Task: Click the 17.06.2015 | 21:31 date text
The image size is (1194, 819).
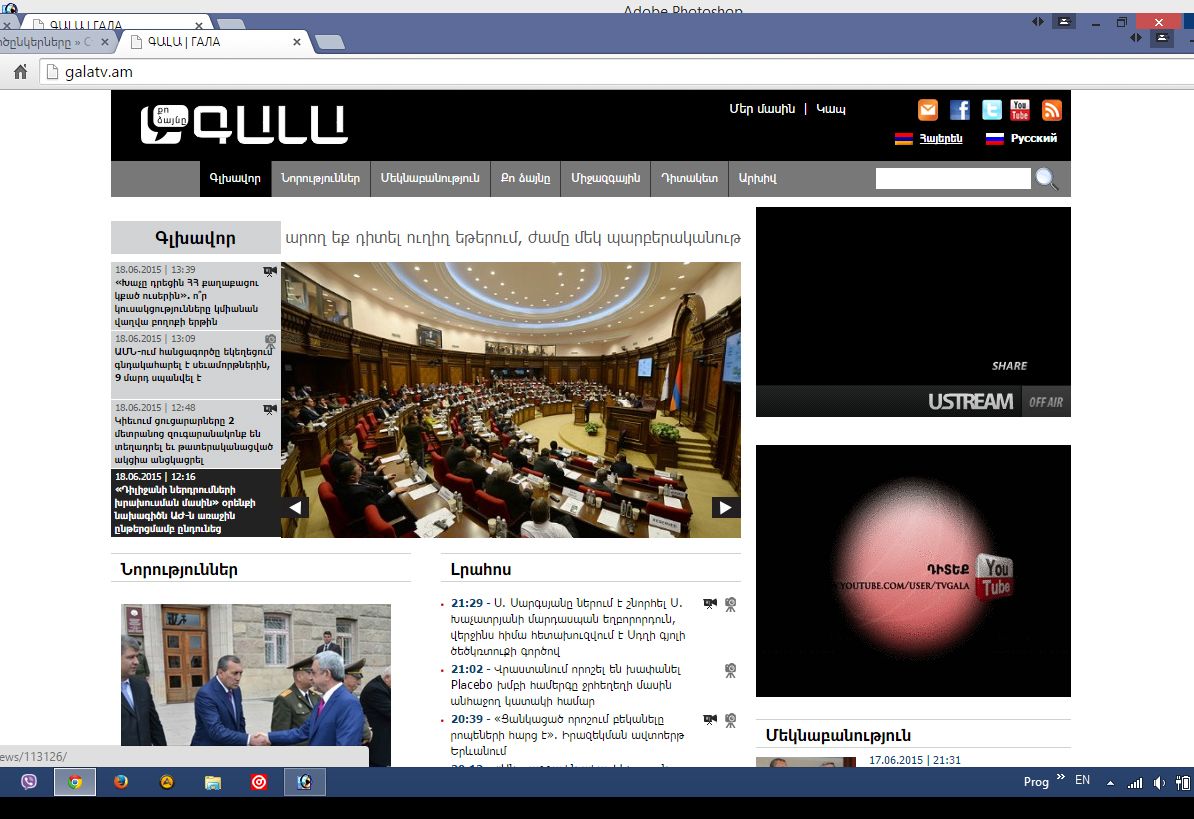Action: coord(915,760)
